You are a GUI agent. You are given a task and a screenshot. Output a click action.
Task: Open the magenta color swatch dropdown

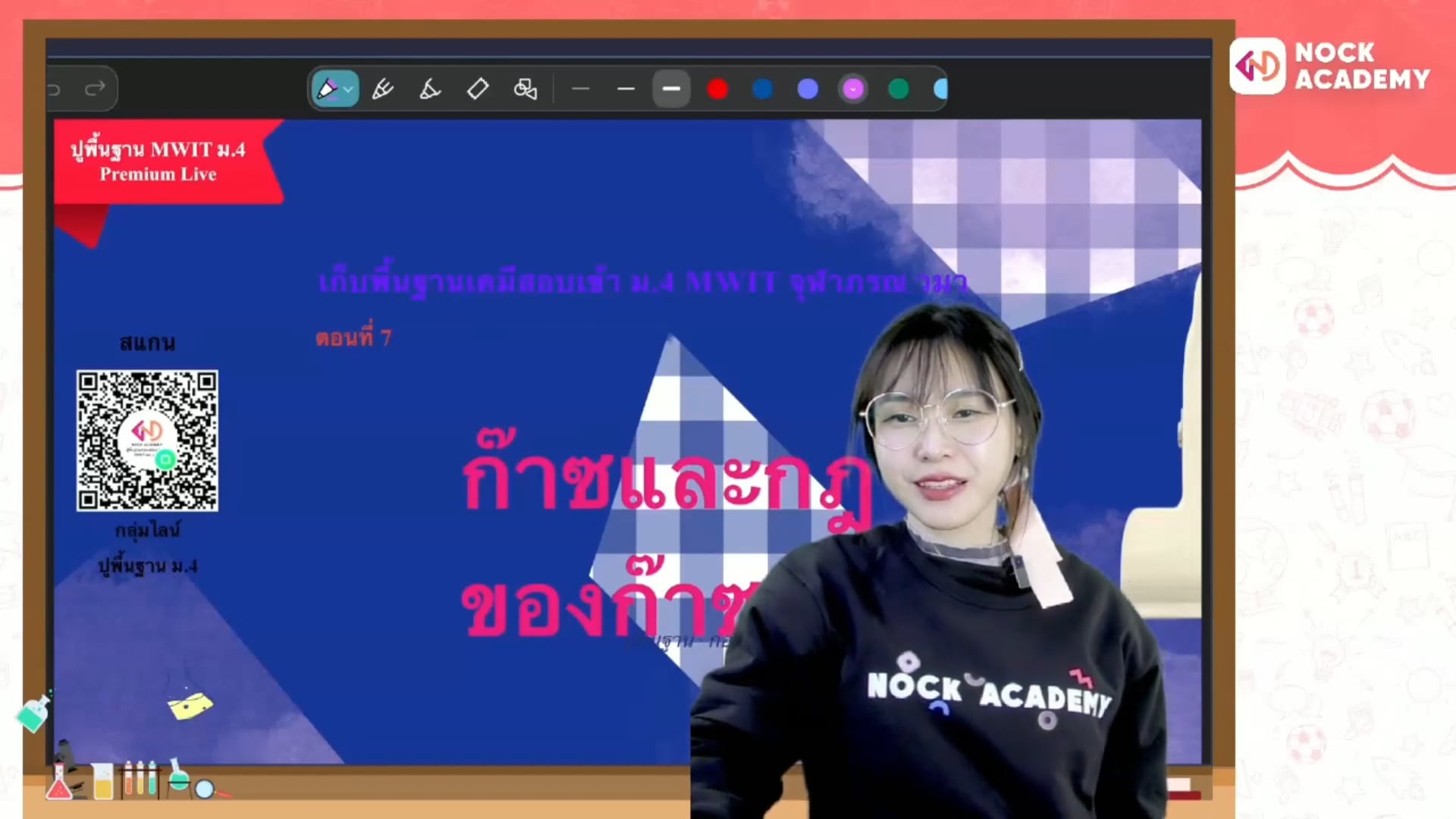(853, 89)
